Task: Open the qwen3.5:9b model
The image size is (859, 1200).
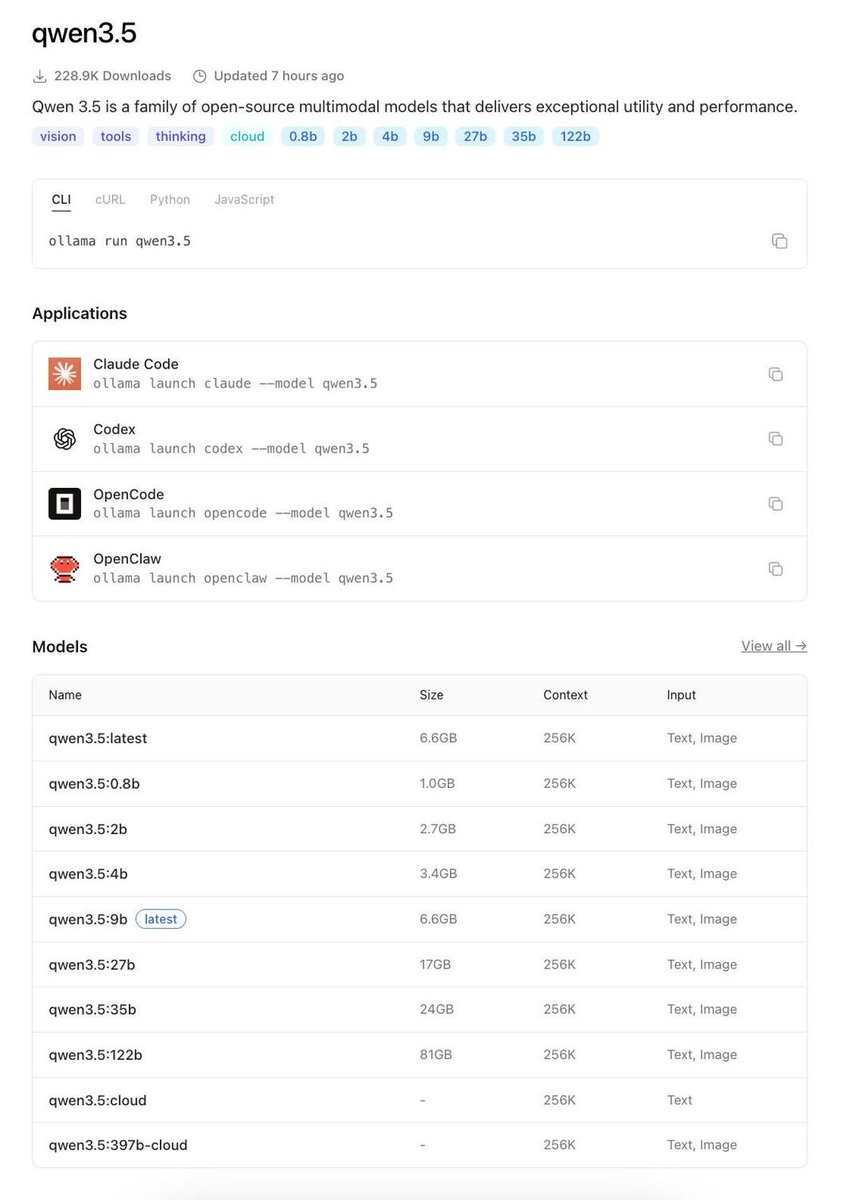Action: 88,919
